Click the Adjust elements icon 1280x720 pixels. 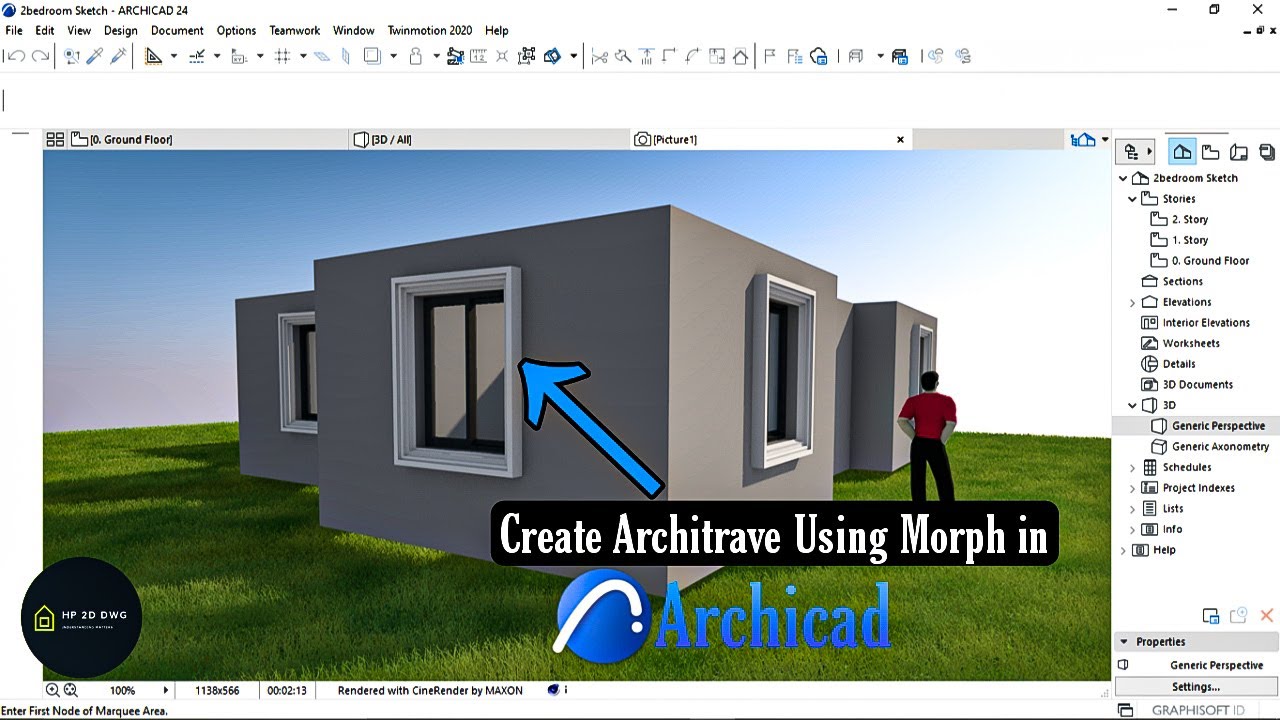pos(647,56)
